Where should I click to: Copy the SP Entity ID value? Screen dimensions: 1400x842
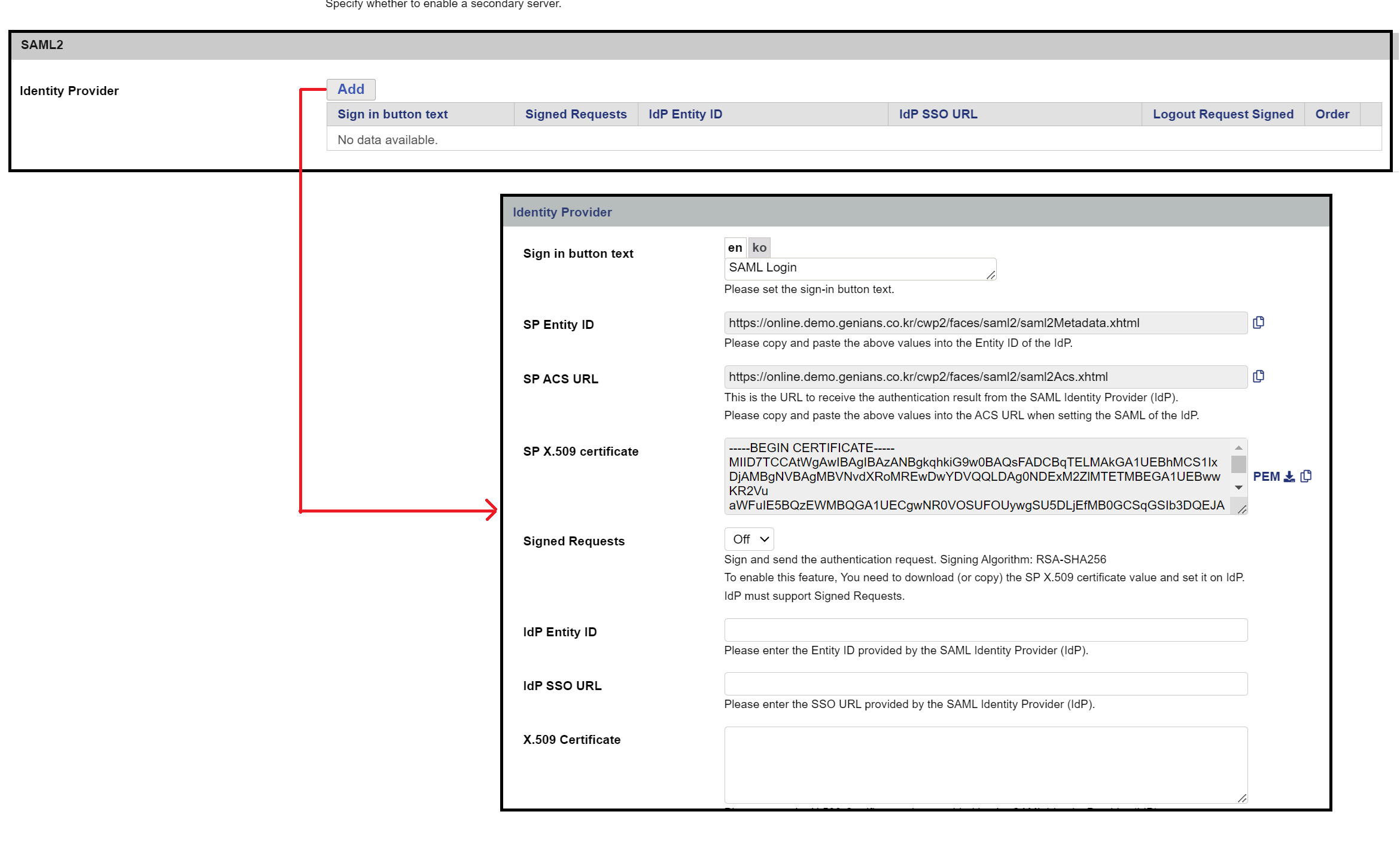[1258, 322]
